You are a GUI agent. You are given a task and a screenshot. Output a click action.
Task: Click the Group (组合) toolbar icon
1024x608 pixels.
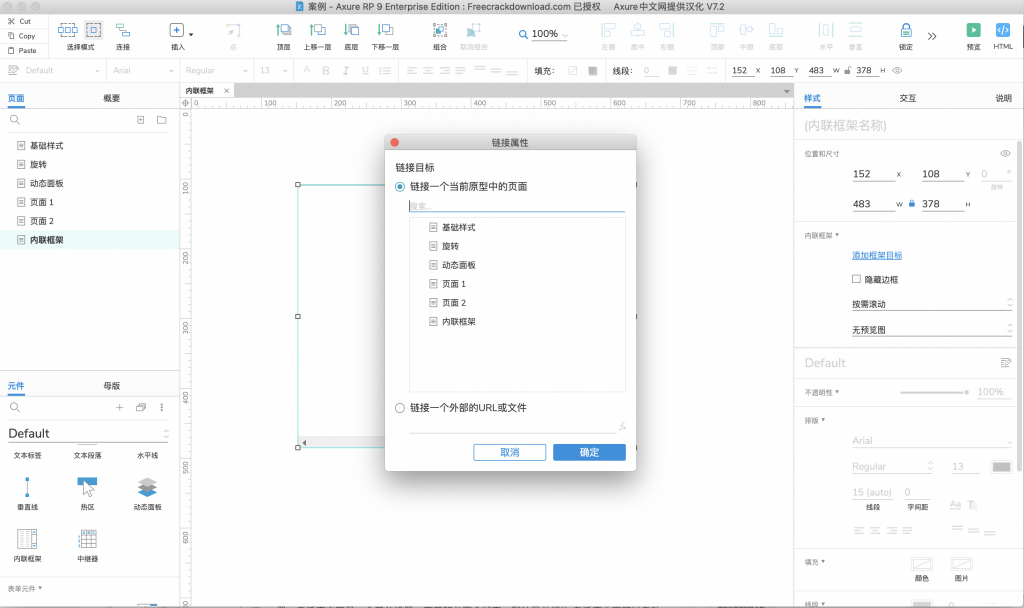[440, 31]
